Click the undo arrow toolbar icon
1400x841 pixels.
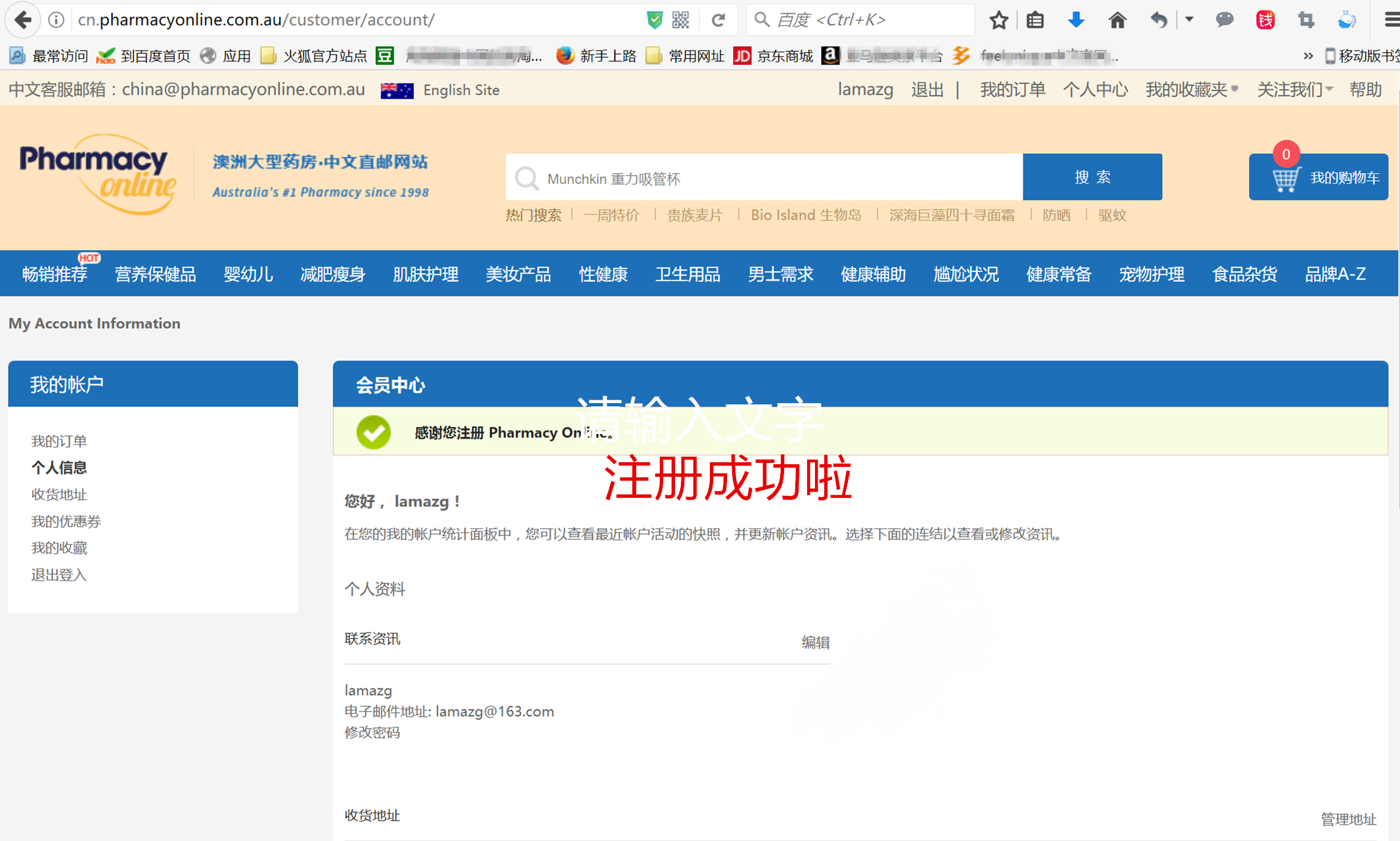(x=1159, y=20)
